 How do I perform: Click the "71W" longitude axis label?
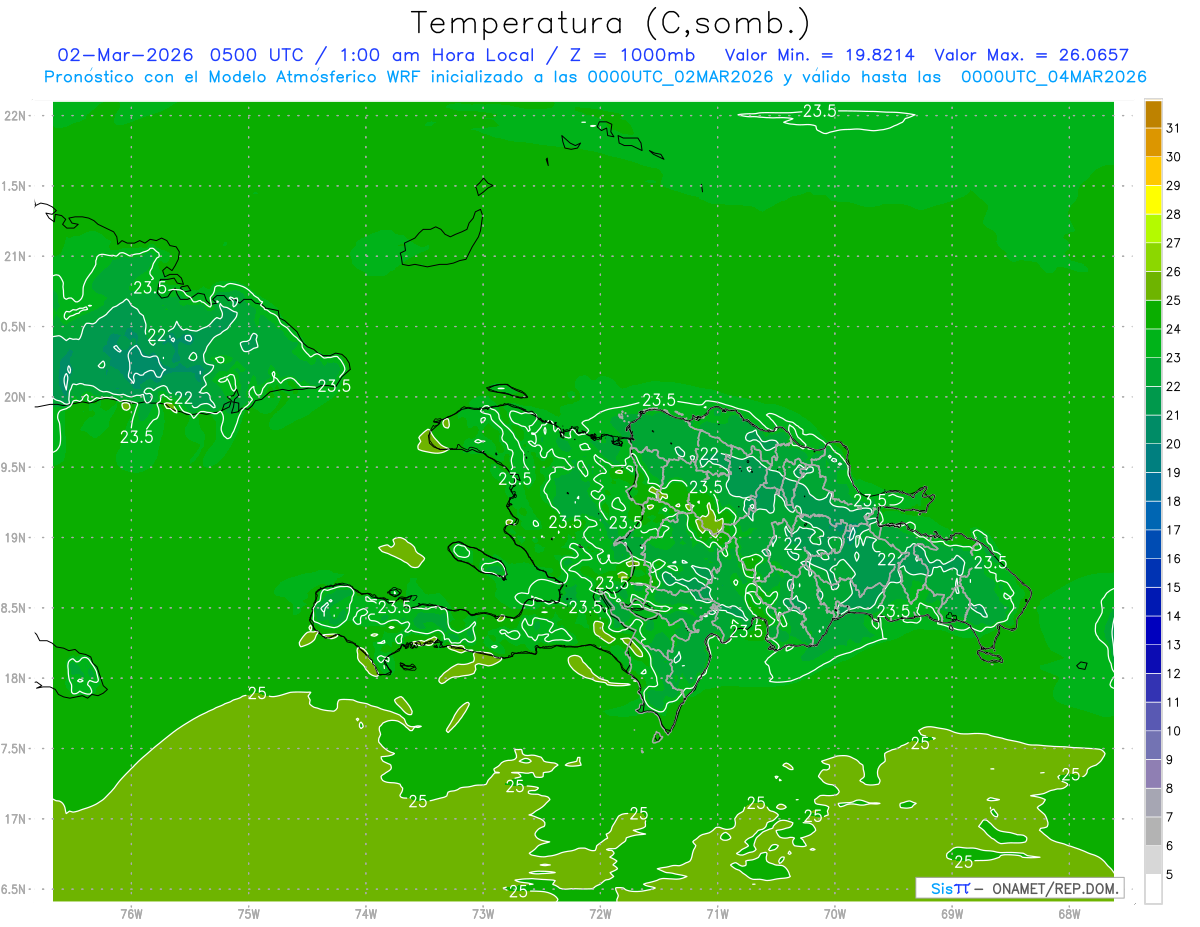(x=717, y=914)
